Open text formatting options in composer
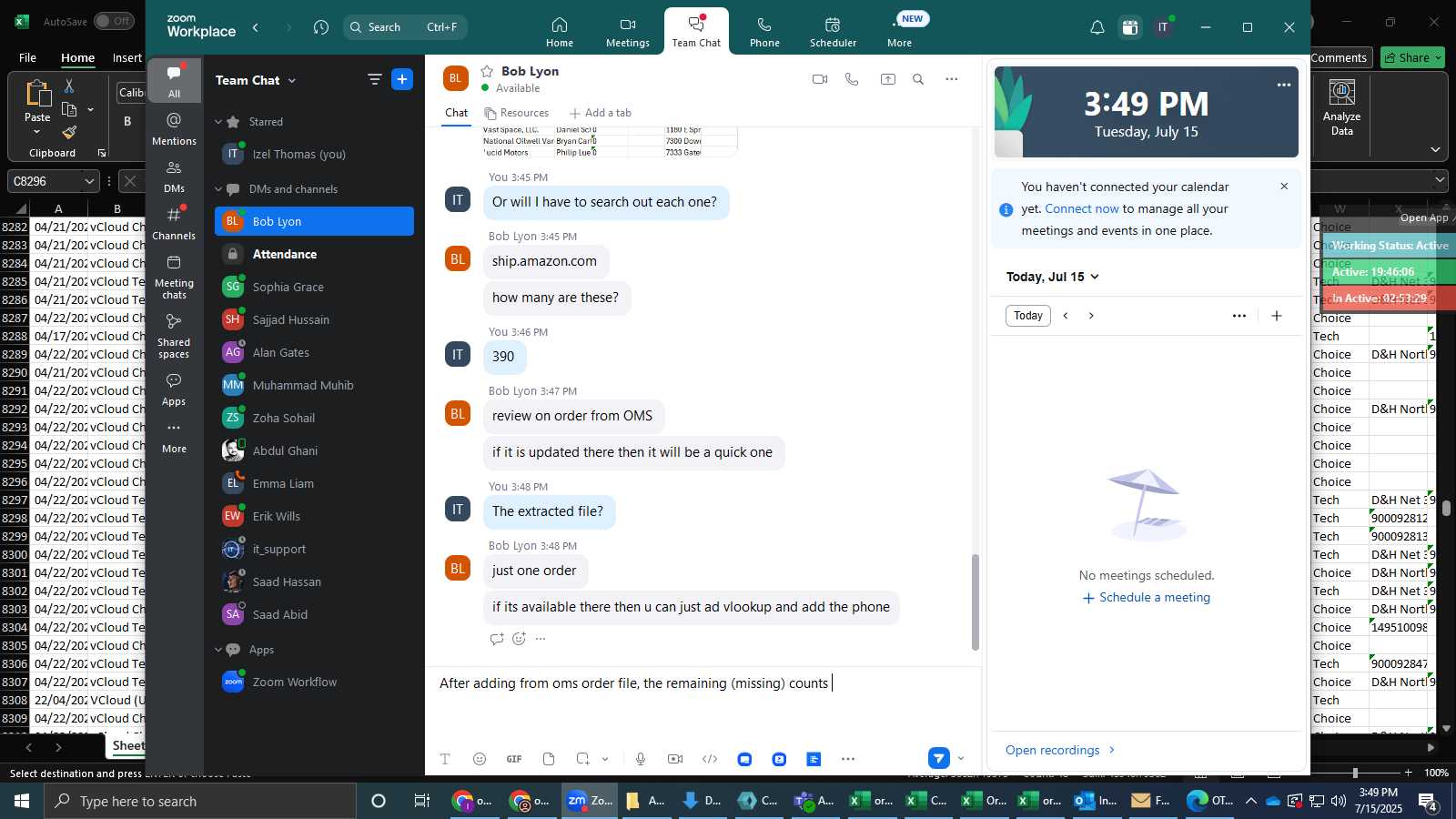Viewport: 1456px width, 819px height. (x=445, y=759)
